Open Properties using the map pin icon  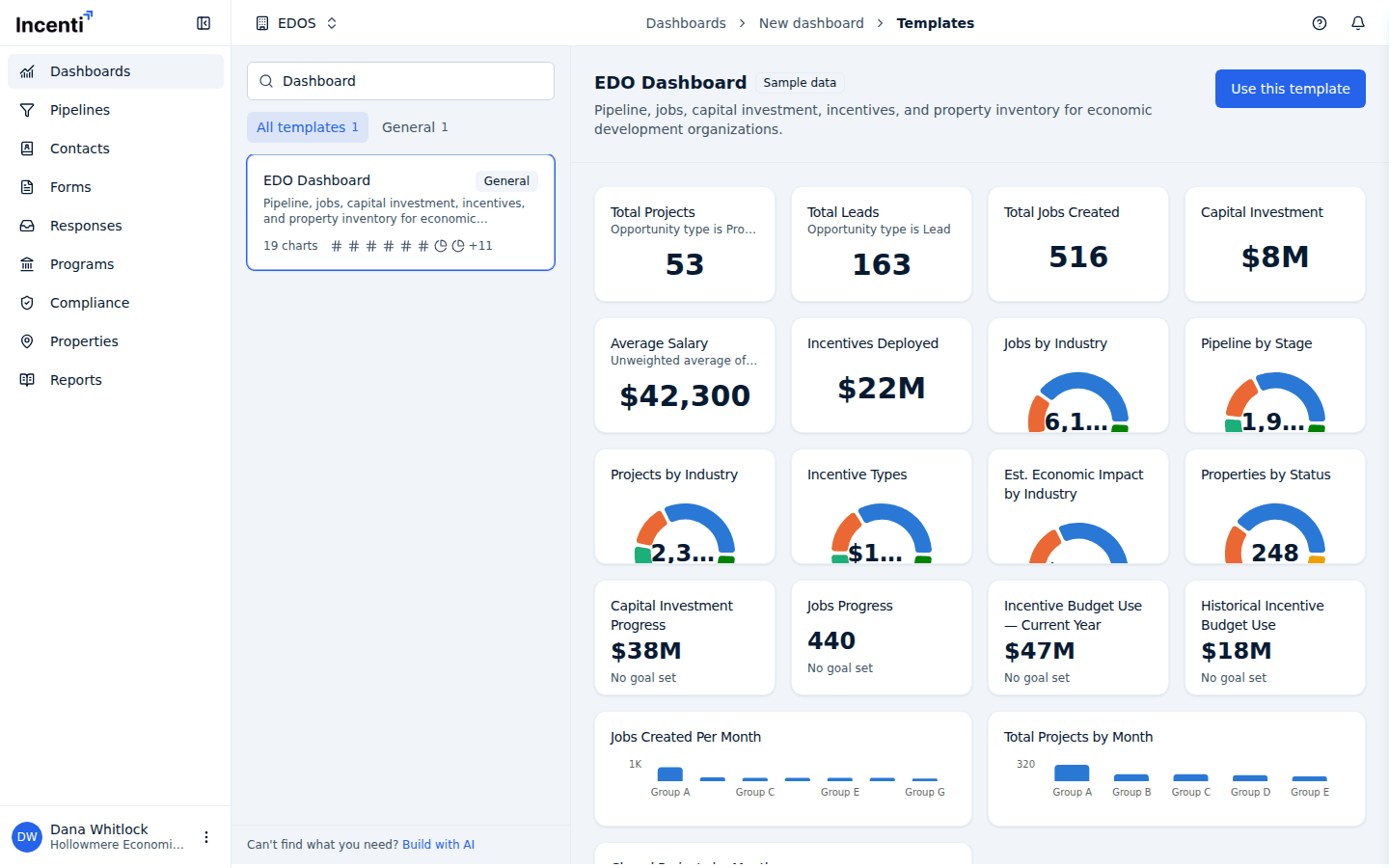click(x=27, y=341)
